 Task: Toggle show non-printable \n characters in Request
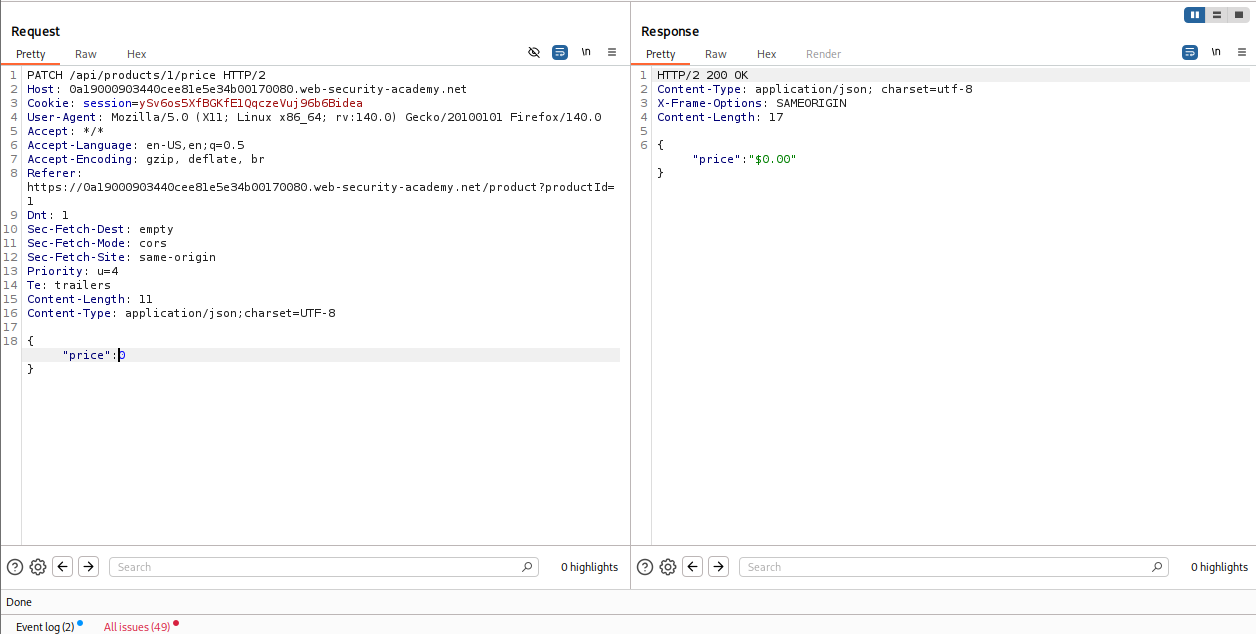[586, 52]
